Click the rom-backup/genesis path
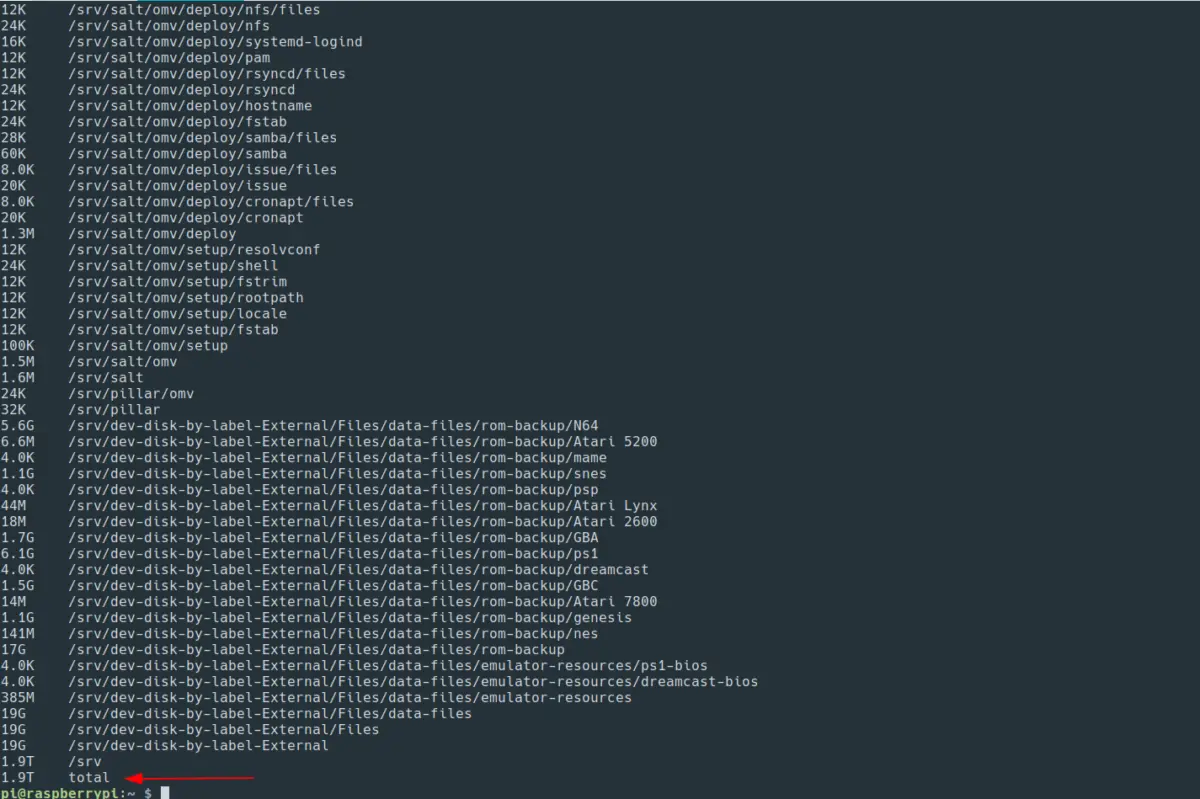 point(350,617)
